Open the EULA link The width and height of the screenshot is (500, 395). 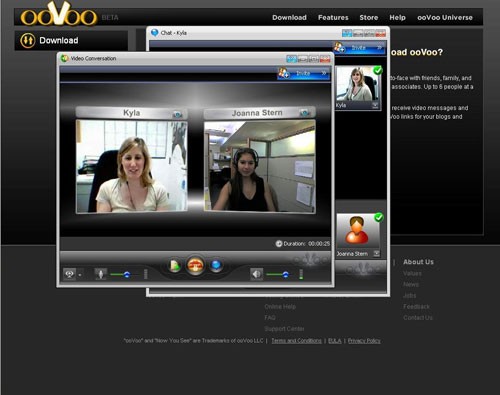[x=335, y=341]
